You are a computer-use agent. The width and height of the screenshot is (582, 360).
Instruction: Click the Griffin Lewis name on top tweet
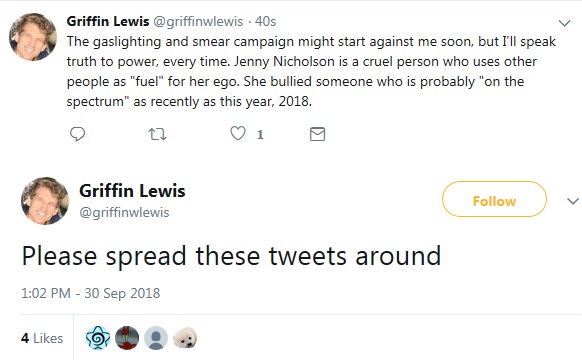coord(108,21)
